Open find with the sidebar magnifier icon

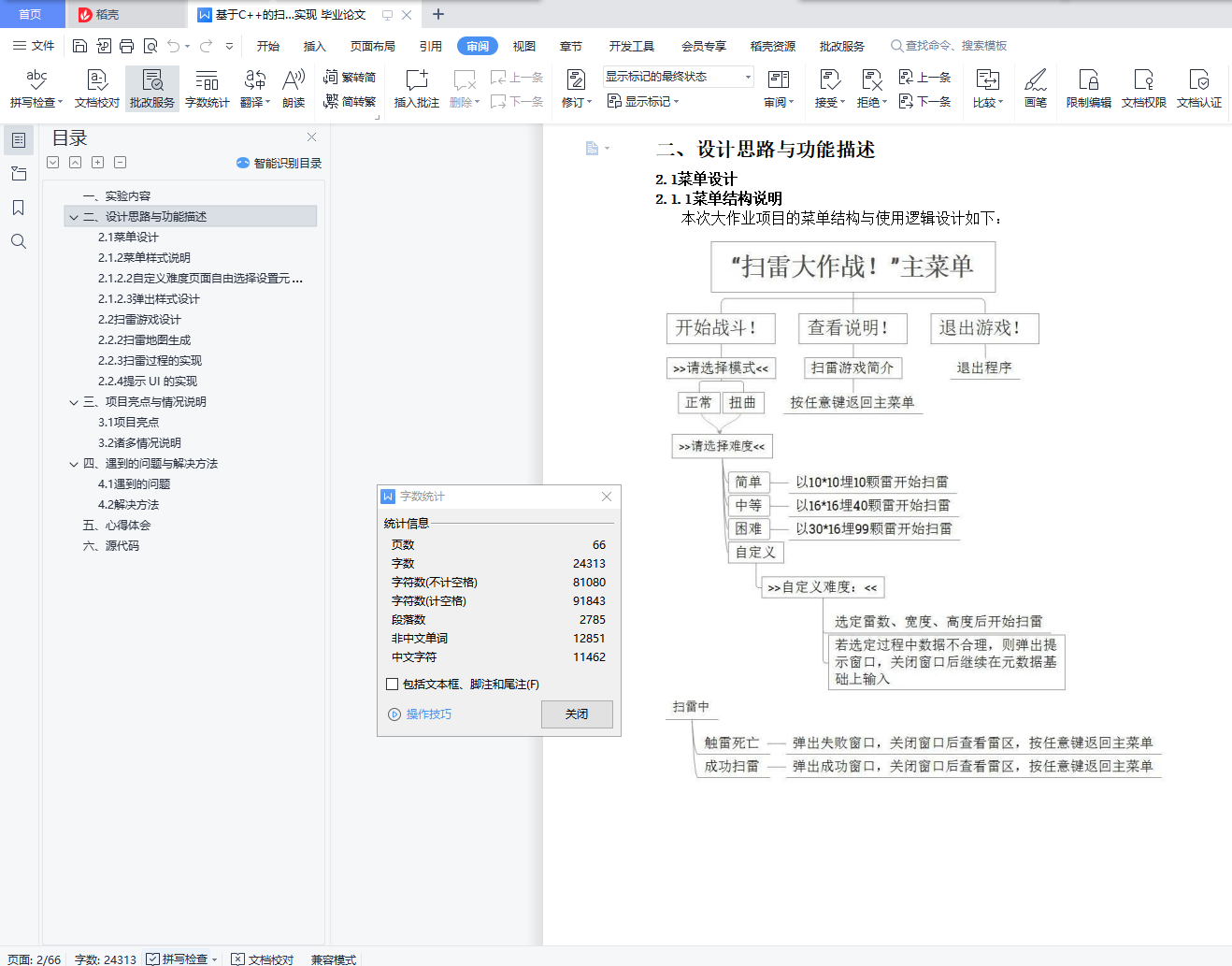19,241
